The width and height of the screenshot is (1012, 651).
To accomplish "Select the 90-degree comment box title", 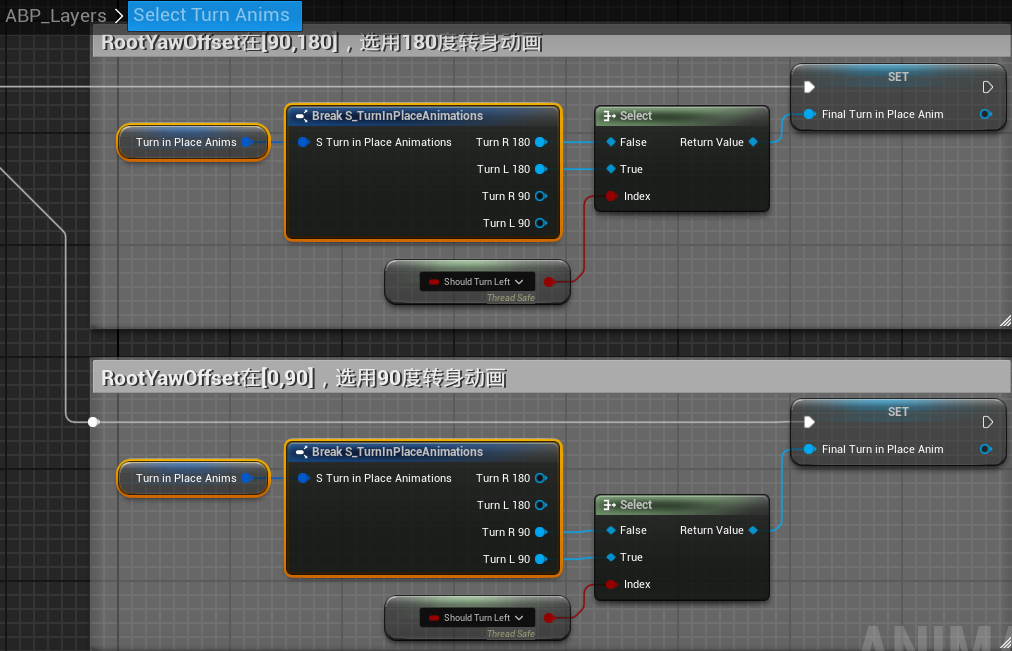I will [x=303, y=378].
